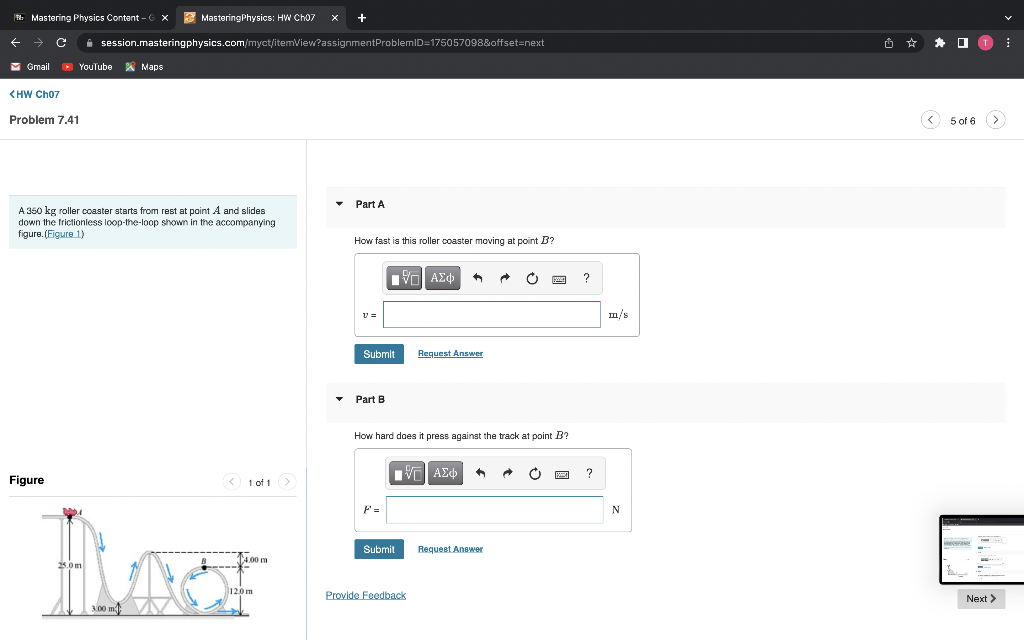Share this page icon in address bar
1024x640 pixels.
[889, 43]
